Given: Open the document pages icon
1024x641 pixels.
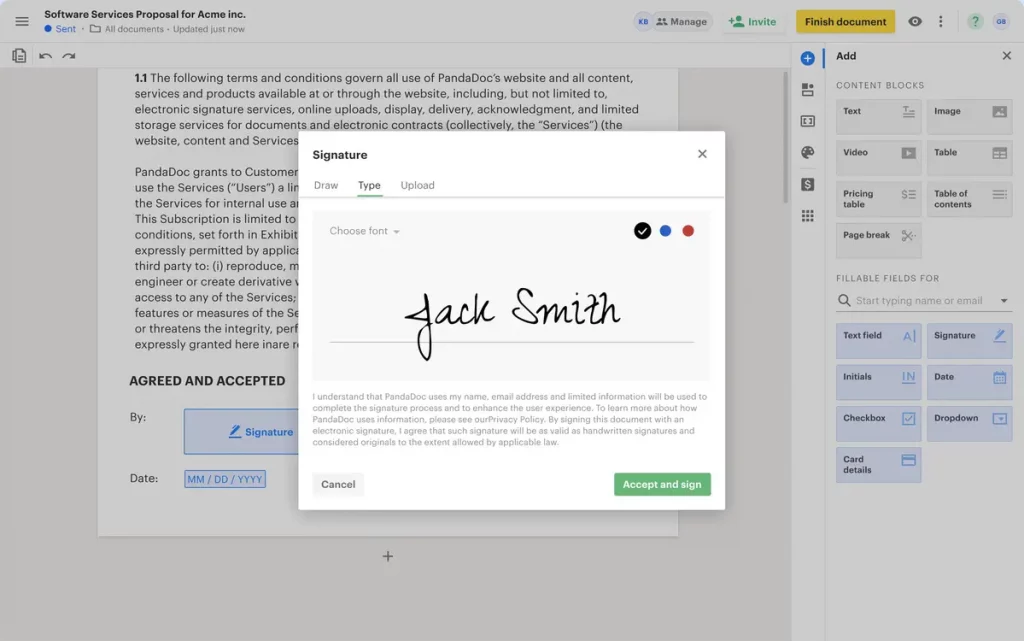Looking at the screenshot, I should click(x=19, y=56).
